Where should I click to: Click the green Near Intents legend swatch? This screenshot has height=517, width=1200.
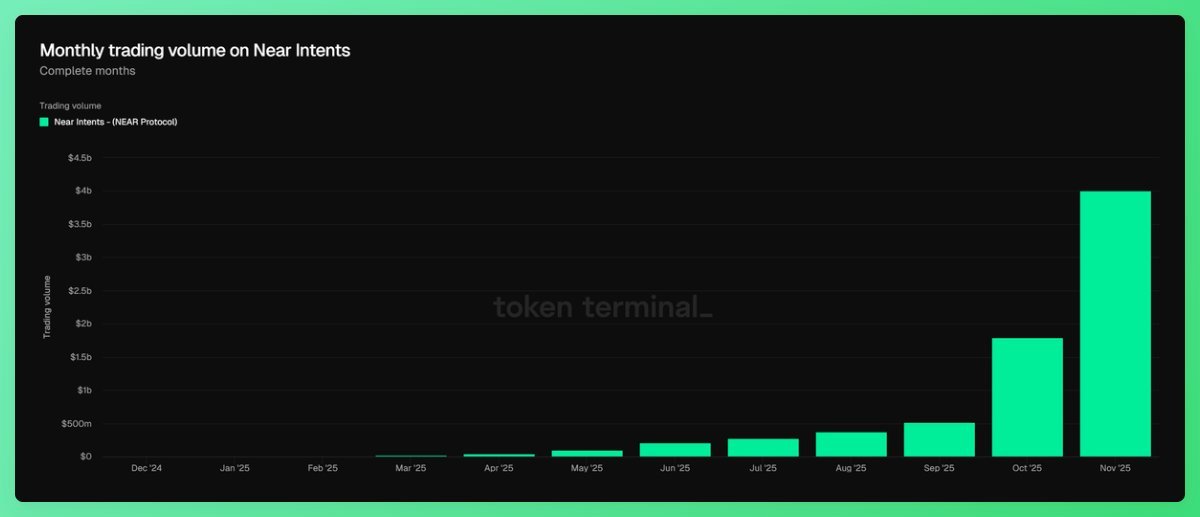(x=44, y=122)
